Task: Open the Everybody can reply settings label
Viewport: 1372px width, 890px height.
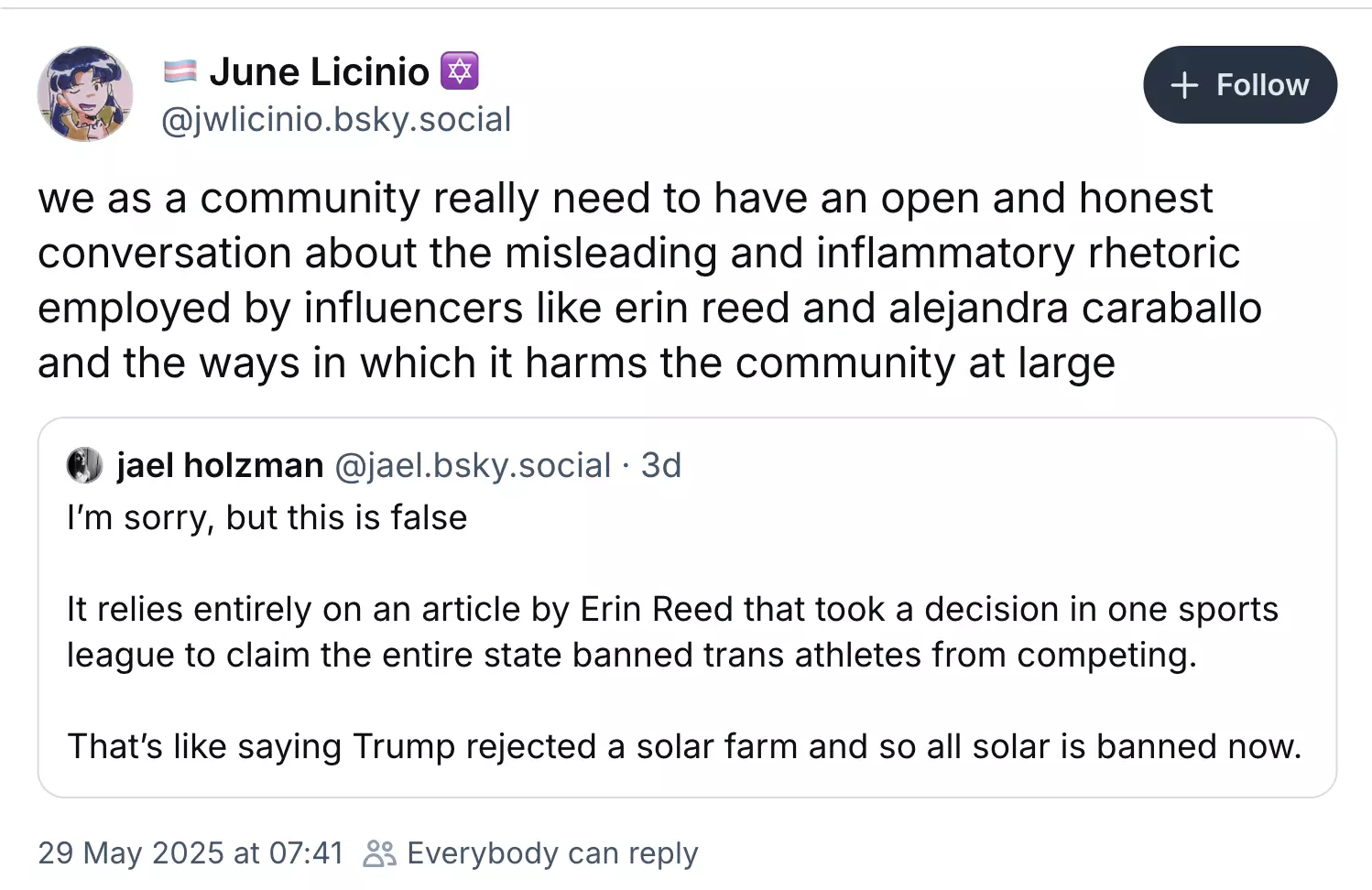Action: click(x=552, y=853)
